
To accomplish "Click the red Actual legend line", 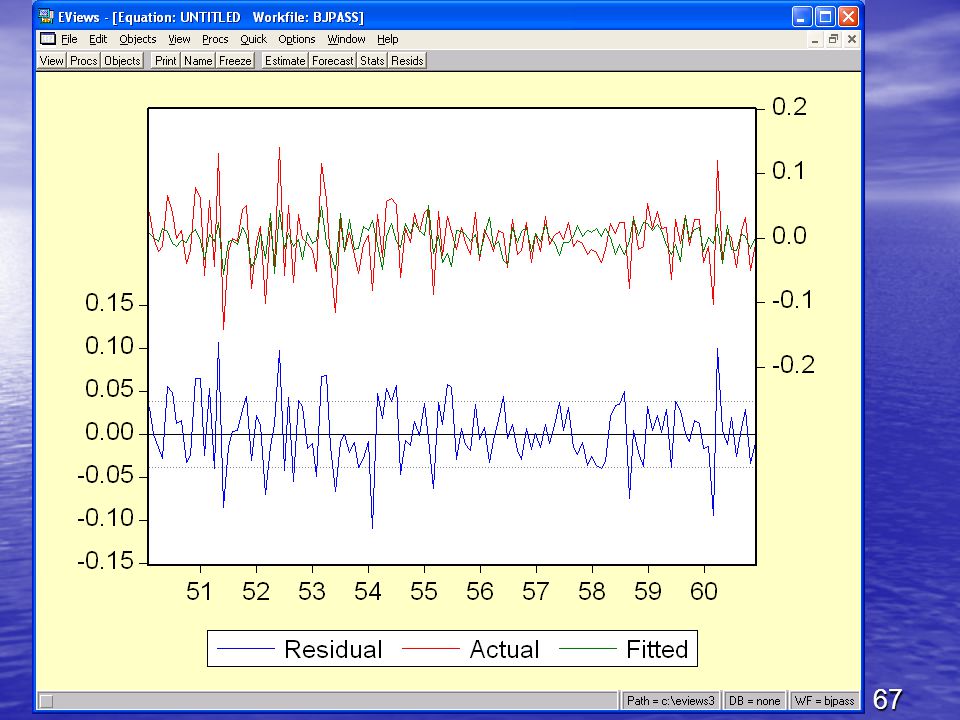I will click(430, 648).
